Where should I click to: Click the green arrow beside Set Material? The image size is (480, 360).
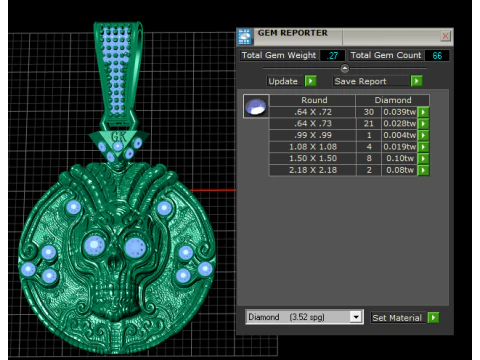tap(433, 317)
